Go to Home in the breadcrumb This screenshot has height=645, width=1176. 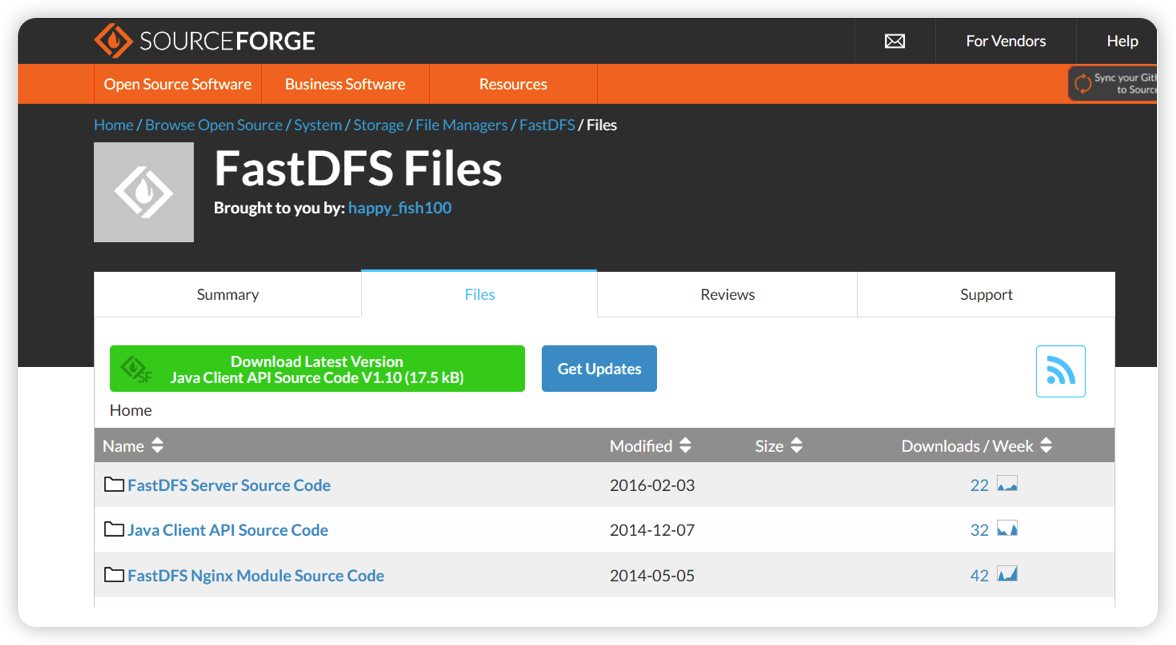(x=113, y=125)
